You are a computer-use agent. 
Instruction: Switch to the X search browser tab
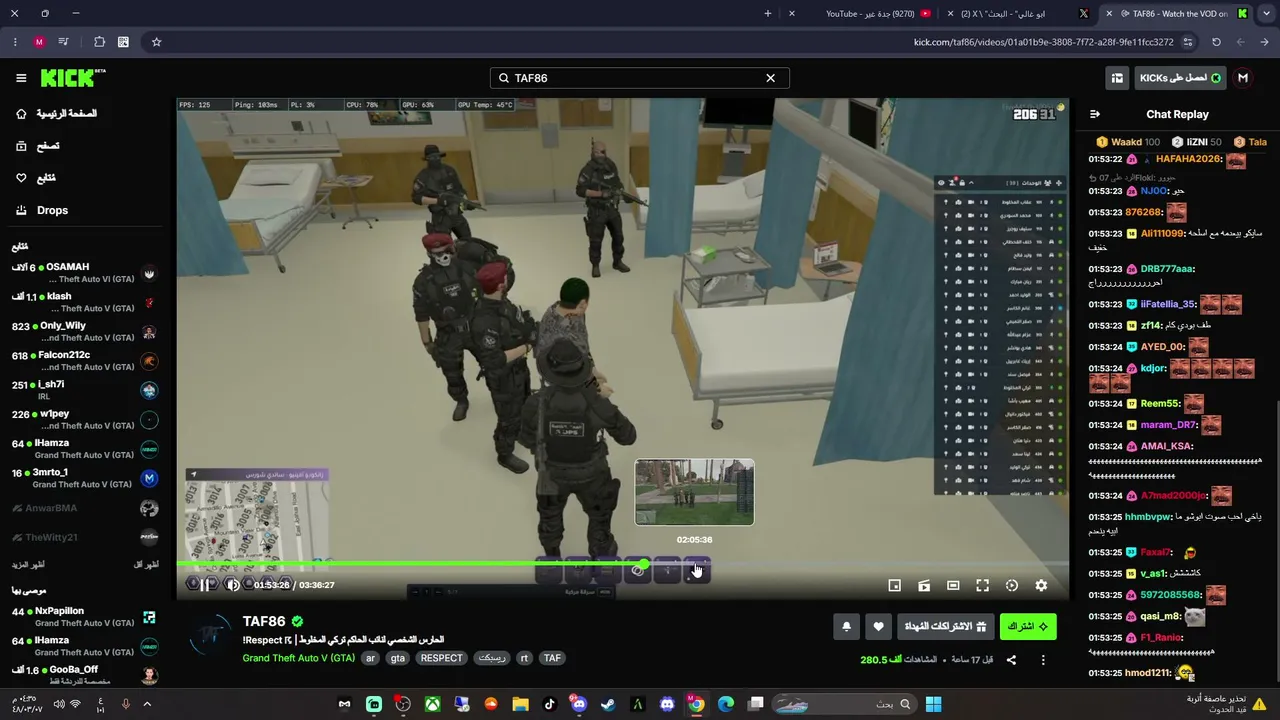coord(1018,14)
